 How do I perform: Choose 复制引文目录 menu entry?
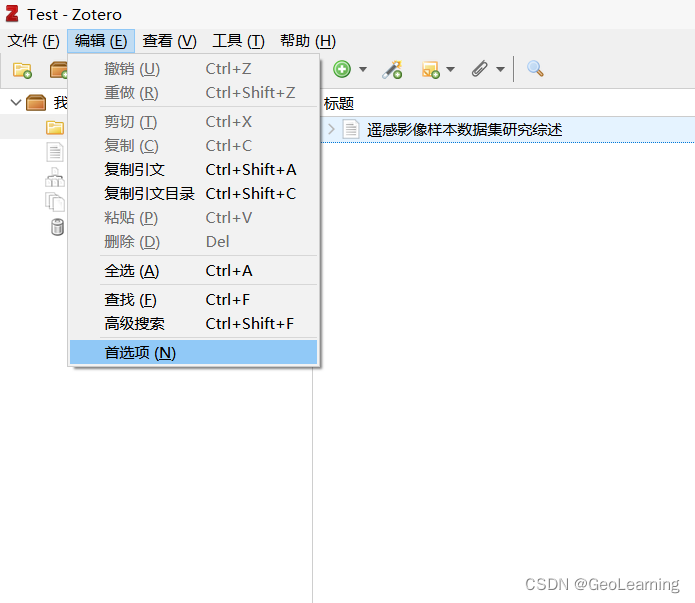[x=193, y=193]
